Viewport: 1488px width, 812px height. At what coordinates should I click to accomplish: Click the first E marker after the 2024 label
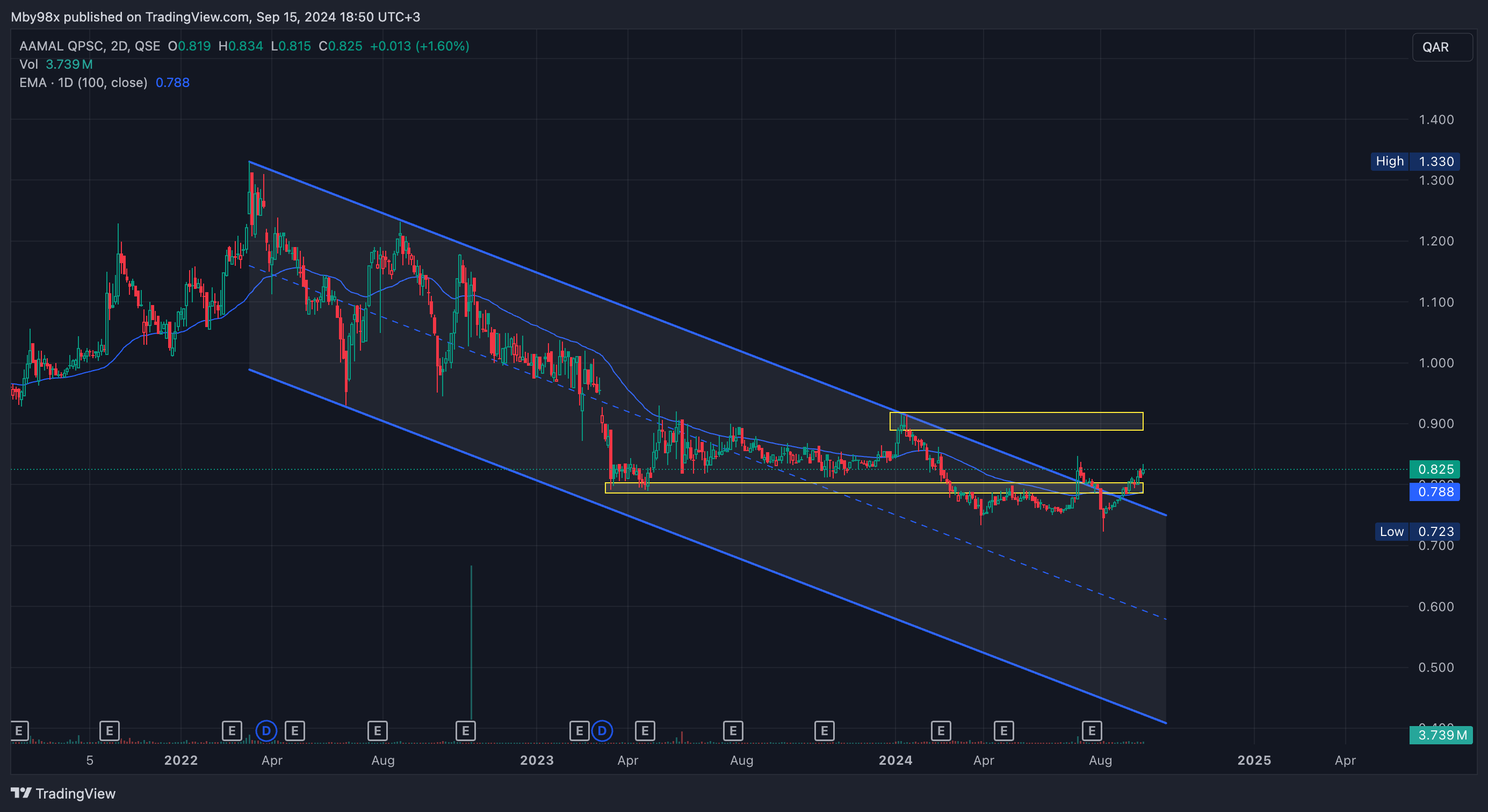[941, 731]
